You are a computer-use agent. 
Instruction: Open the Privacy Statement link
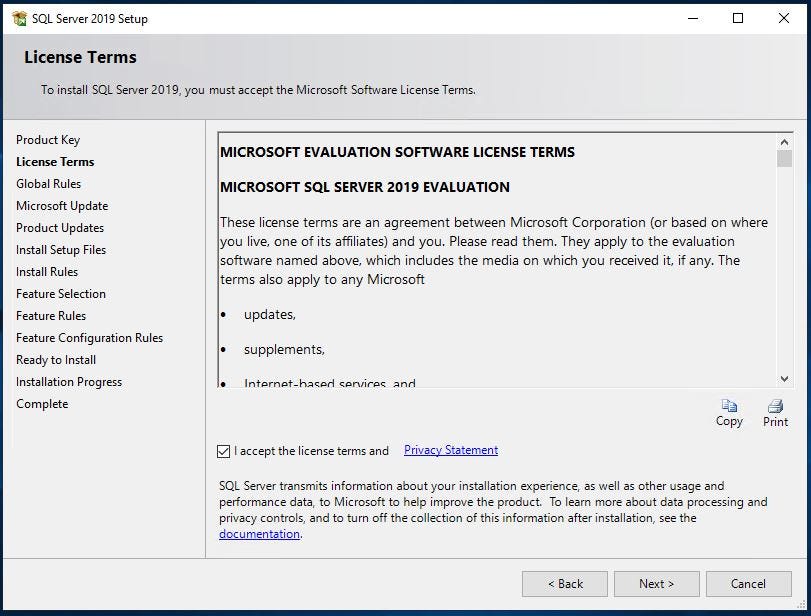[450, 450]
